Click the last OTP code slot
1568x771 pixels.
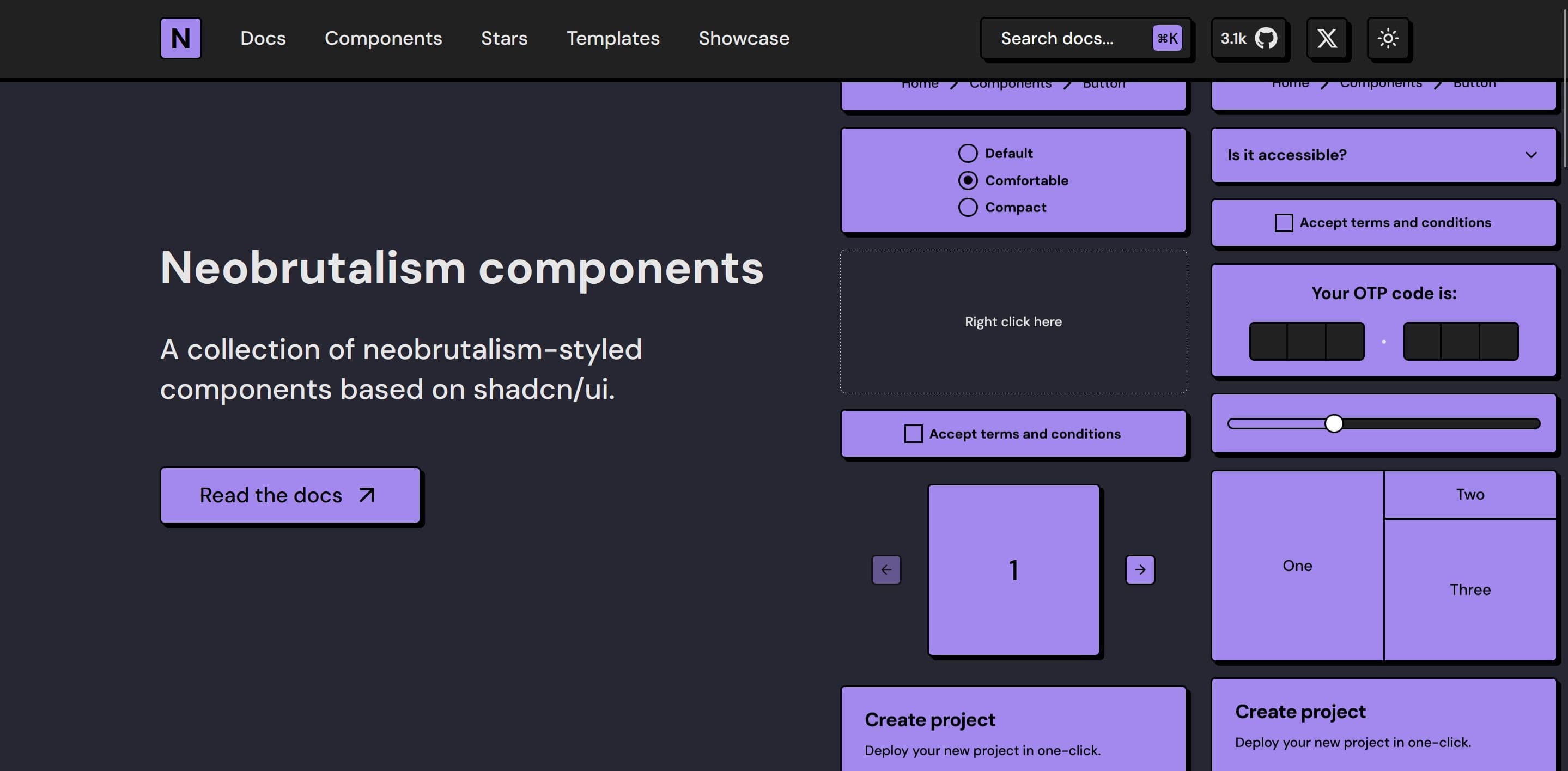click(x=1499, y=342)
